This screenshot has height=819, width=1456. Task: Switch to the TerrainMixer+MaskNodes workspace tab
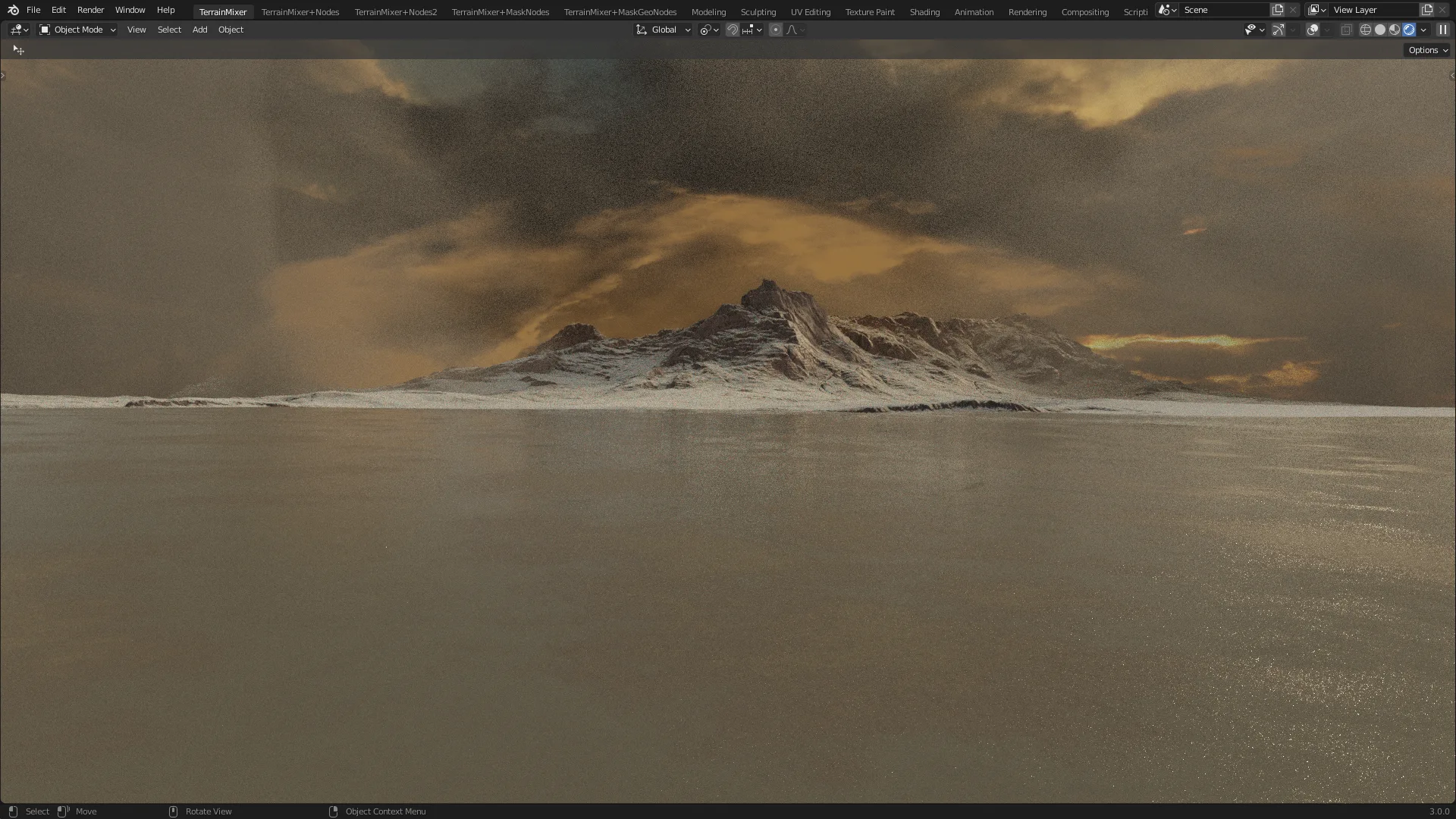[500, 12]
